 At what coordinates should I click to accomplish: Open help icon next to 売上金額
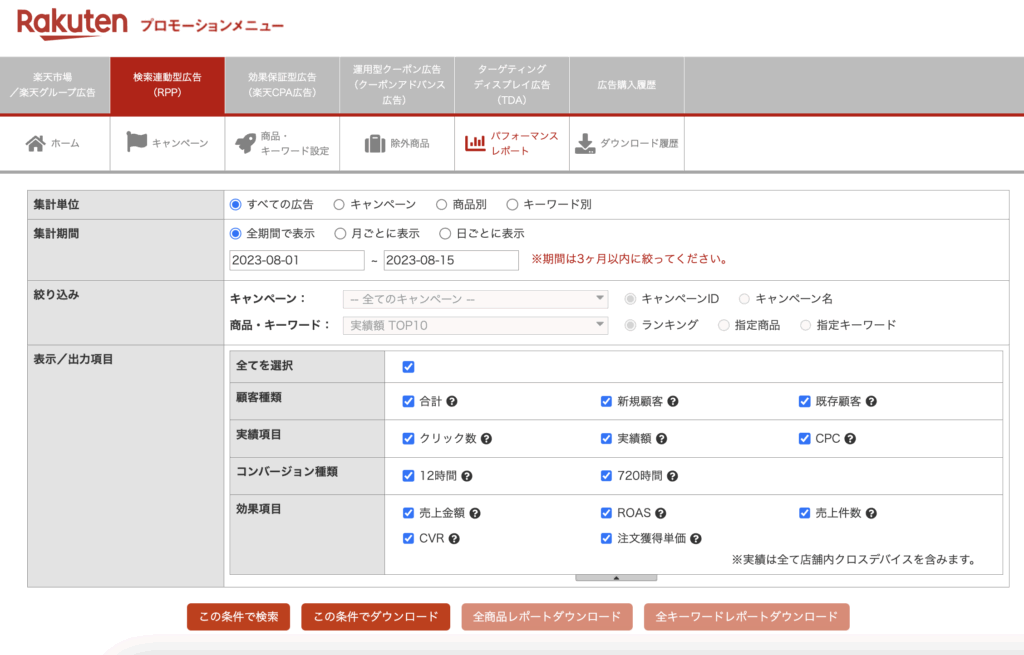475,513
